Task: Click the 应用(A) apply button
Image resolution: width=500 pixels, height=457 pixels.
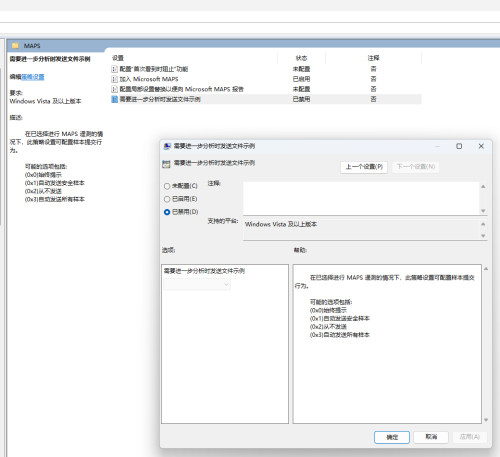Action: (x=469, y=437)
